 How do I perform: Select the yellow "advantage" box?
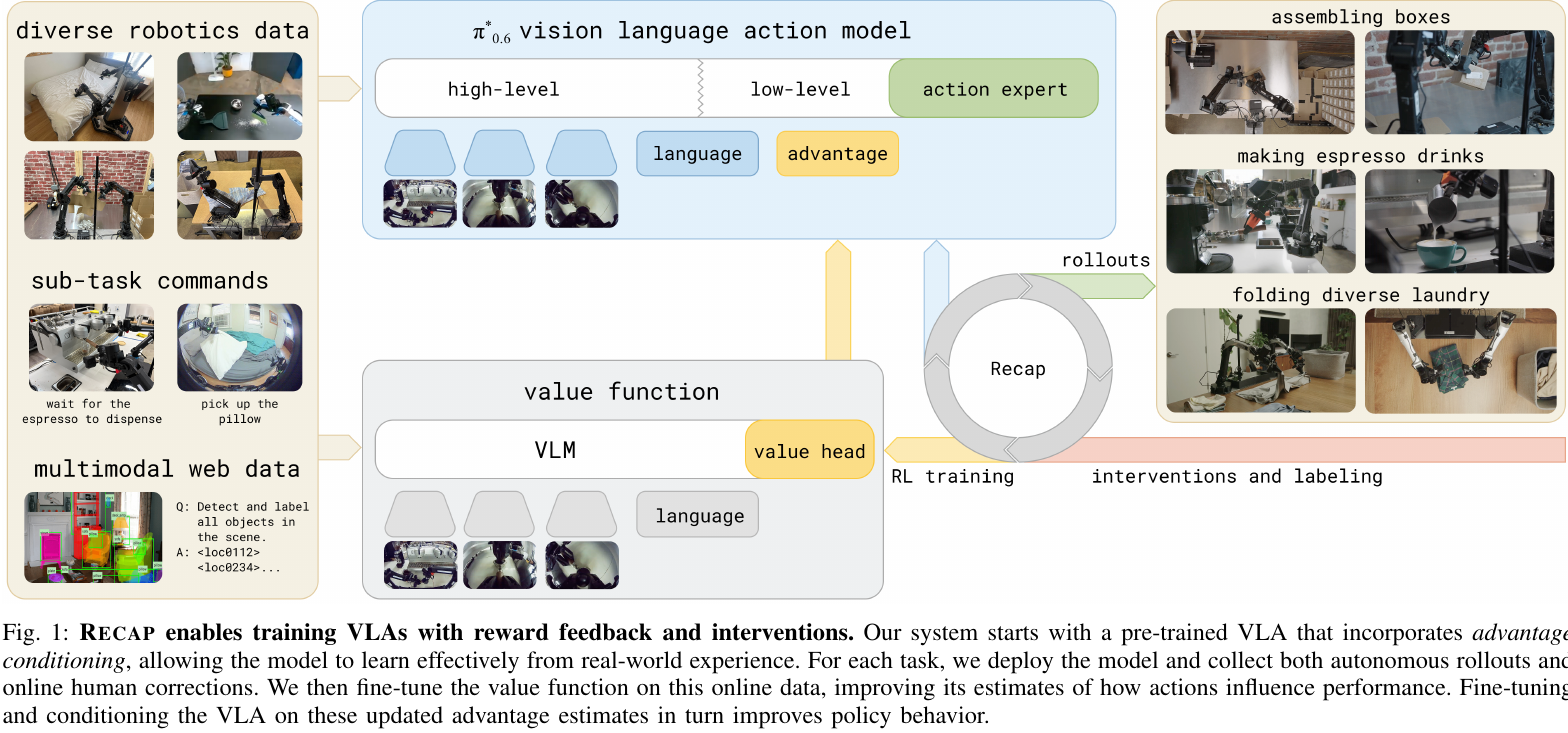coord(837,154)
